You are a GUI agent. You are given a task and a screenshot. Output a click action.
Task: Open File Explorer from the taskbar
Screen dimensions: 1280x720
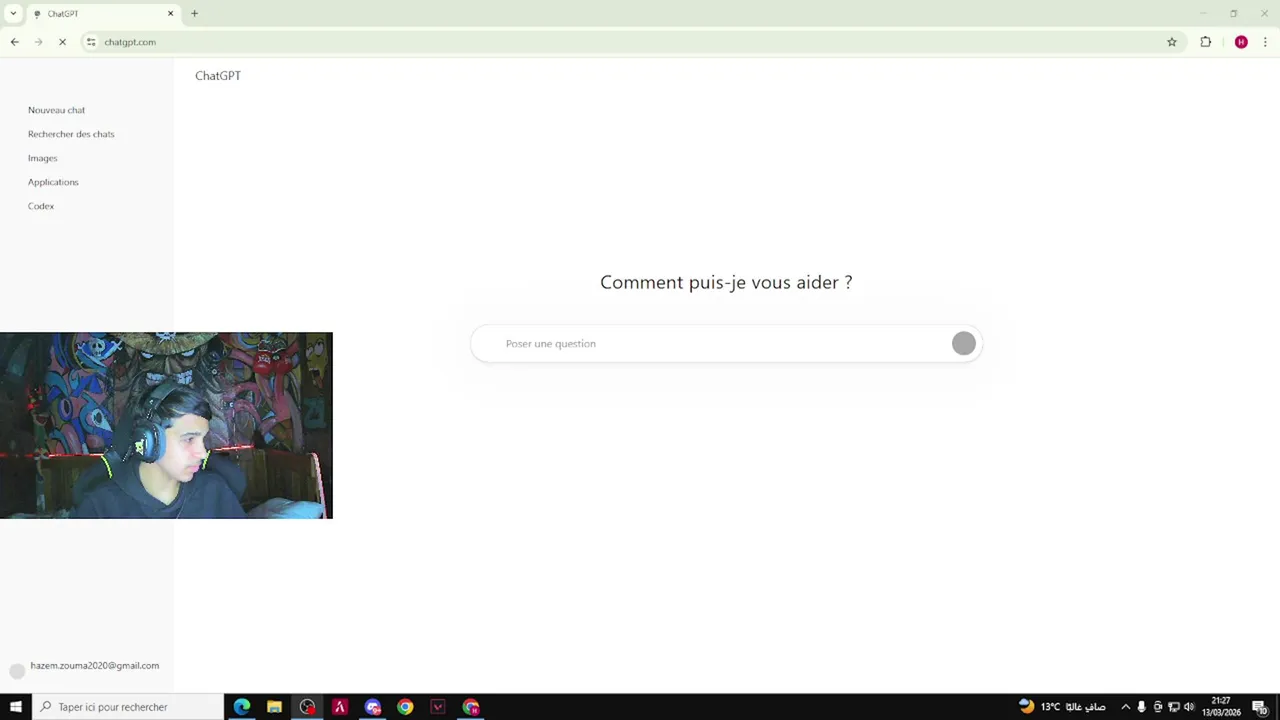(x=274, y=707)
